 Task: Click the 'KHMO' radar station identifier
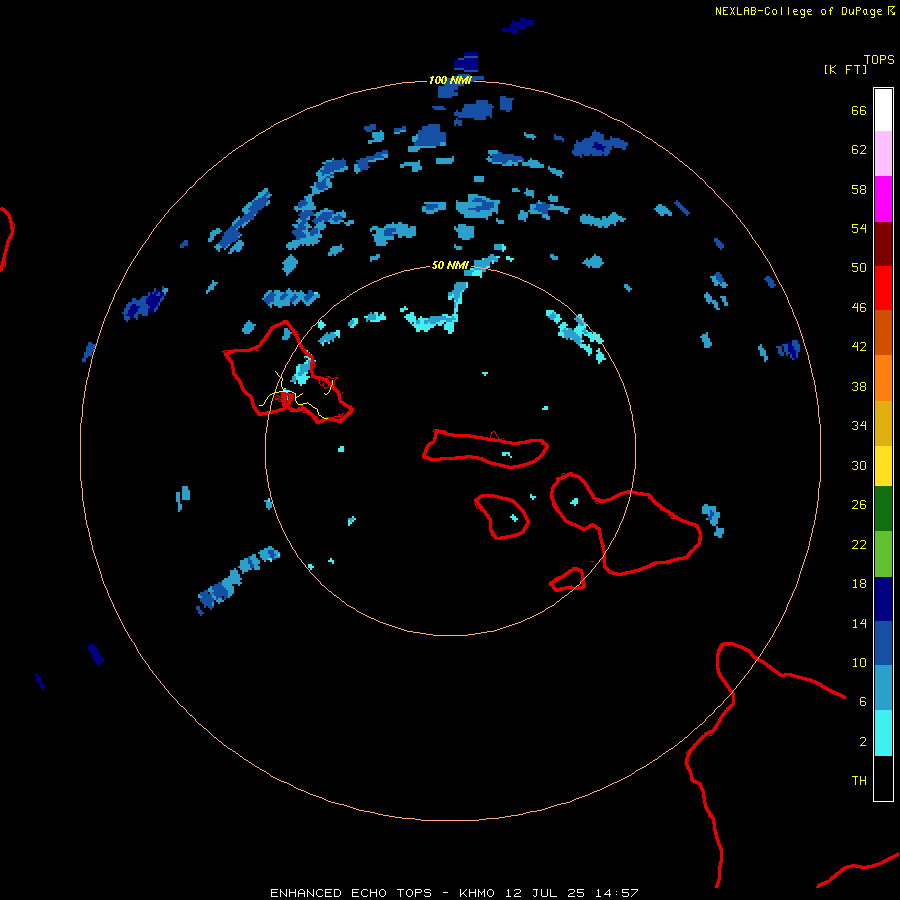click(x=476, y=893)
